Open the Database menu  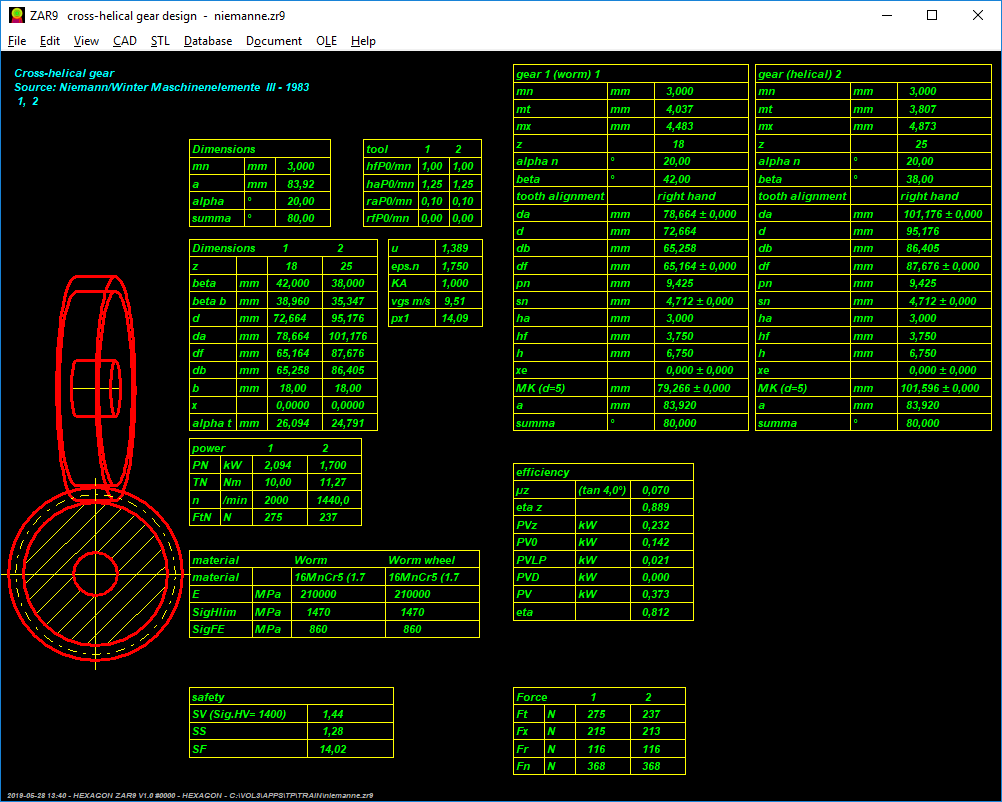(208, 41)
